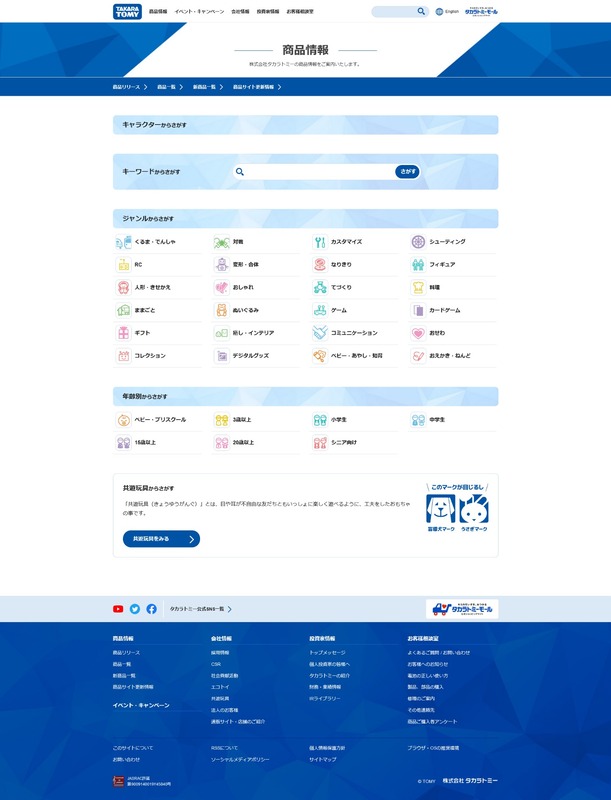Choose the 3歳以上 age icon
Image resolution: width=611 pixels, height=800 pixels.
click(222, 420)
